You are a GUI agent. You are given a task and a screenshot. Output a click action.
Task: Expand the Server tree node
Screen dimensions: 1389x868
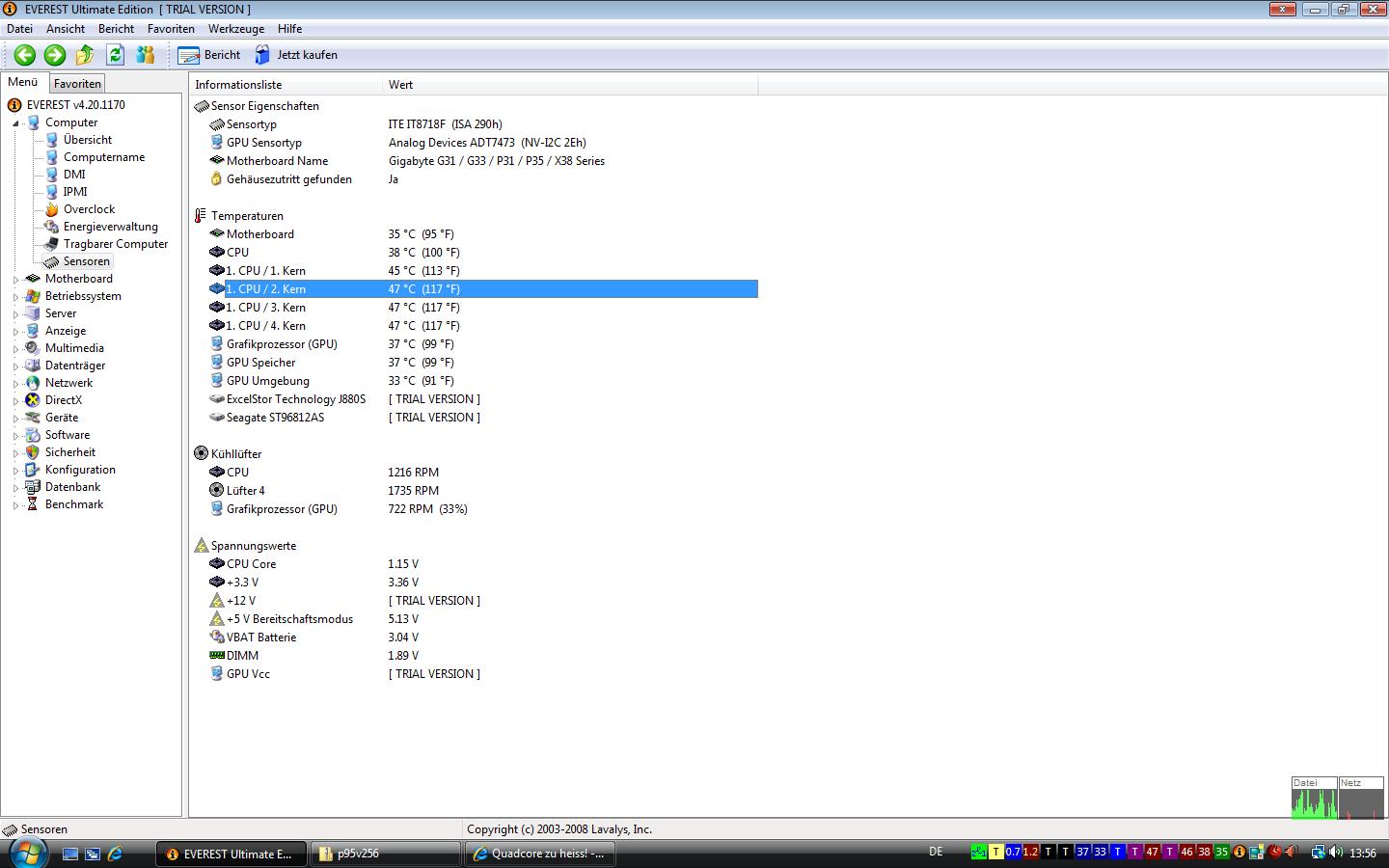(15, 314)
